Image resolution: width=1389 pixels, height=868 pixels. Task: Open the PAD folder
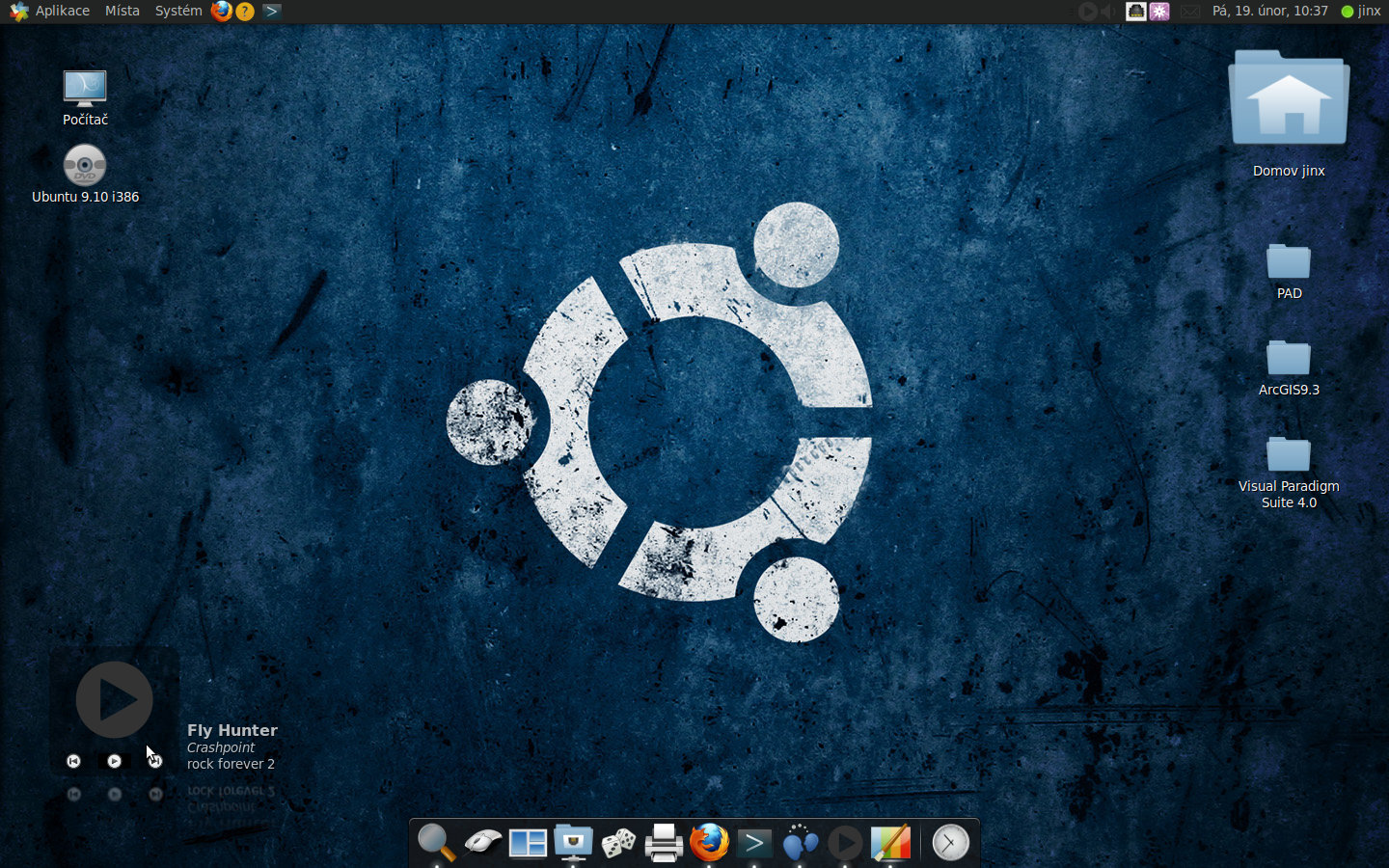pyautogui.click(x=1289, y=271)
